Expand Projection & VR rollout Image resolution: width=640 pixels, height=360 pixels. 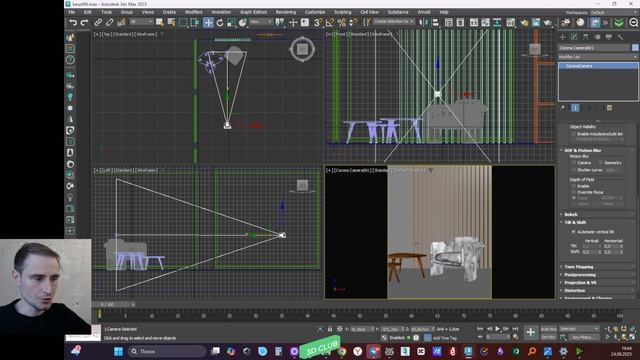pos(580,282)
